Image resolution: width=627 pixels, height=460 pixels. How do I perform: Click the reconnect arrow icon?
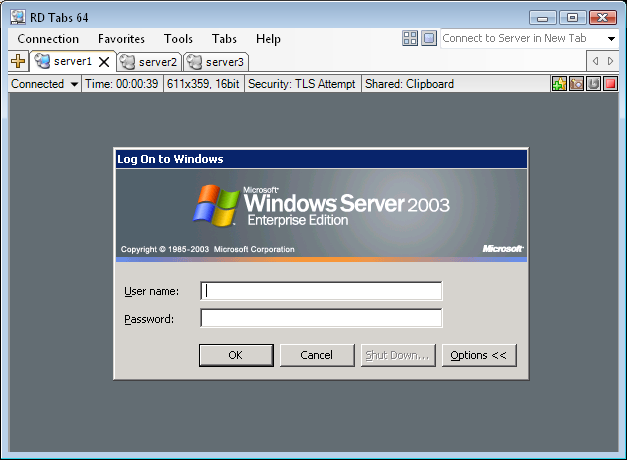click(593, 84)
